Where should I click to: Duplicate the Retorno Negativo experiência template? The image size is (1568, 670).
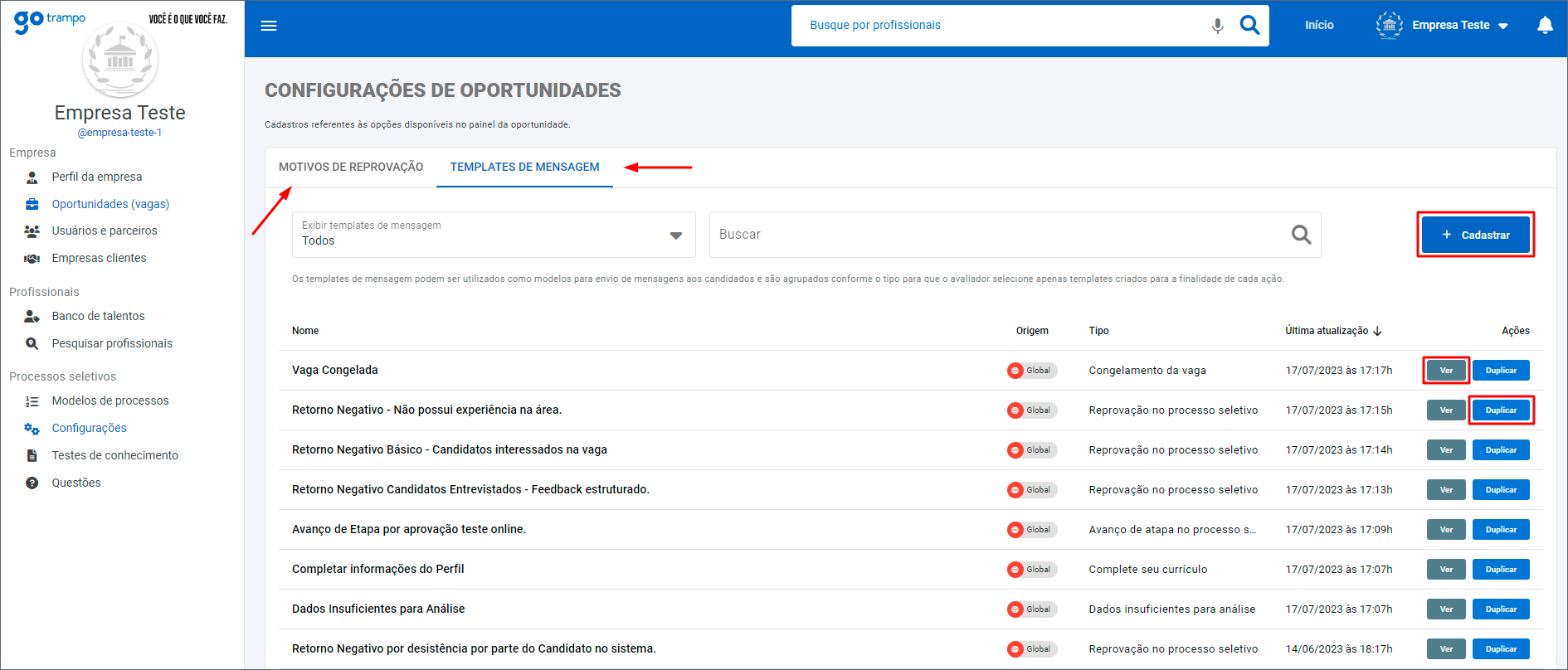point(1501,410)
